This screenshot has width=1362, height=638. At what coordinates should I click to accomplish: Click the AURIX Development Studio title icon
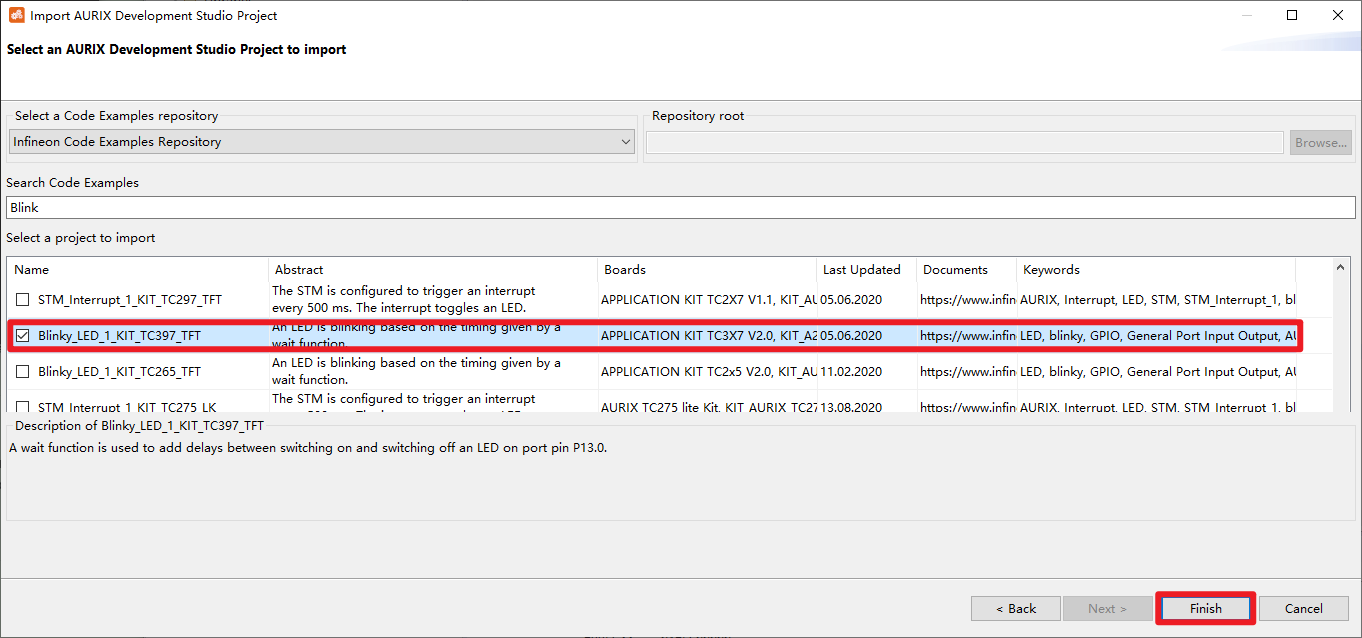pos(16,15)
